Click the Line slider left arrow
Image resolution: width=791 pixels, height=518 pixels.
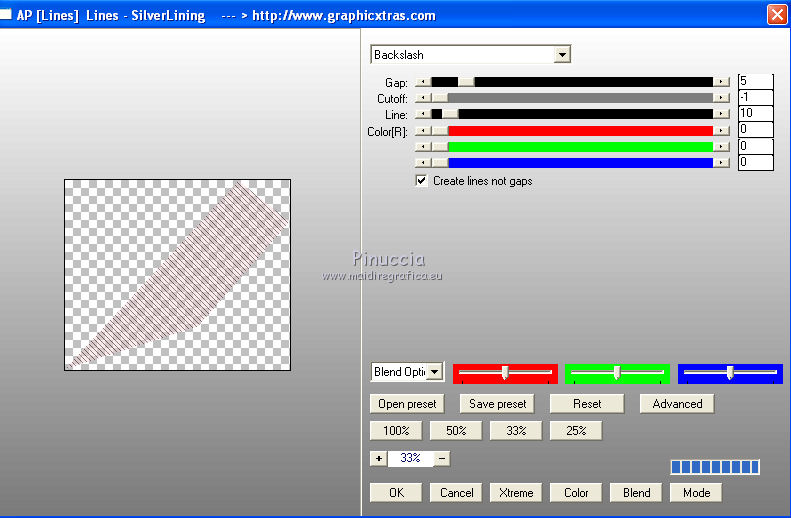[x=423, y=114]
